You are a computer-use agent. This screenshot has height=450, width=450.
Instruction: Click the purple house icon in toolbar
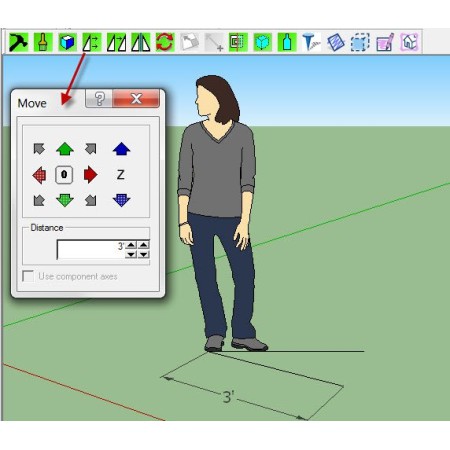409,42
